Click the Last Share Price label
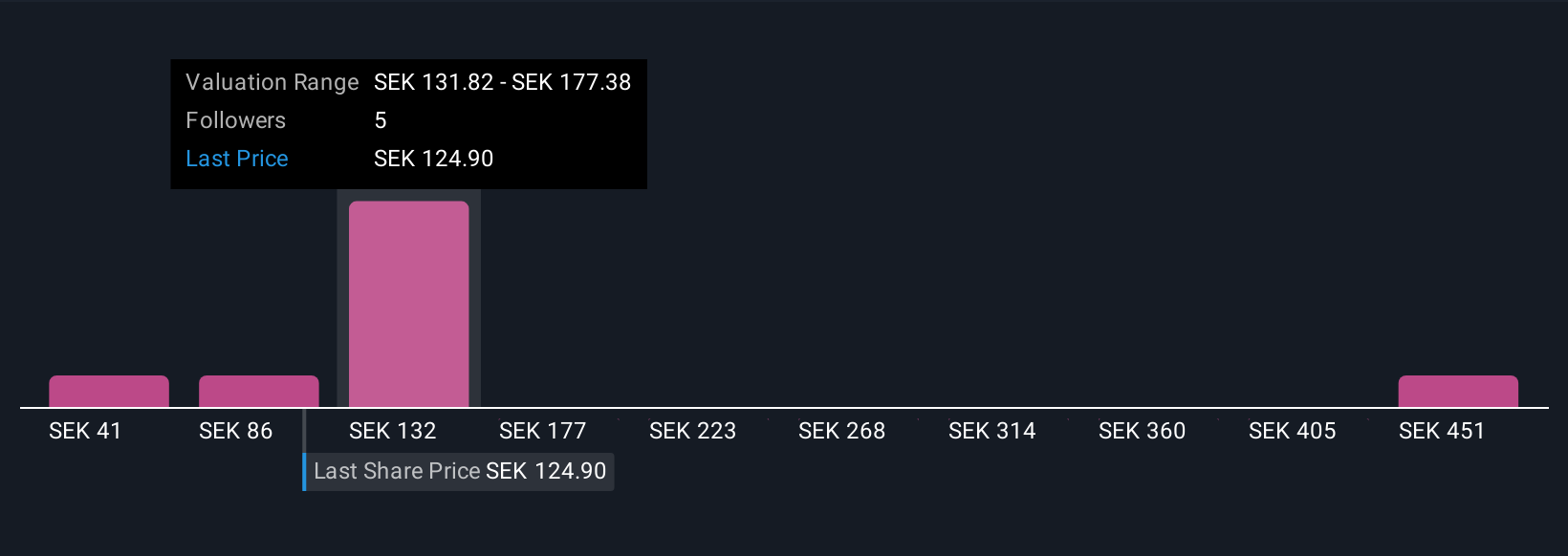This screenshot has width=1568, height=556. tap(397, 471)
